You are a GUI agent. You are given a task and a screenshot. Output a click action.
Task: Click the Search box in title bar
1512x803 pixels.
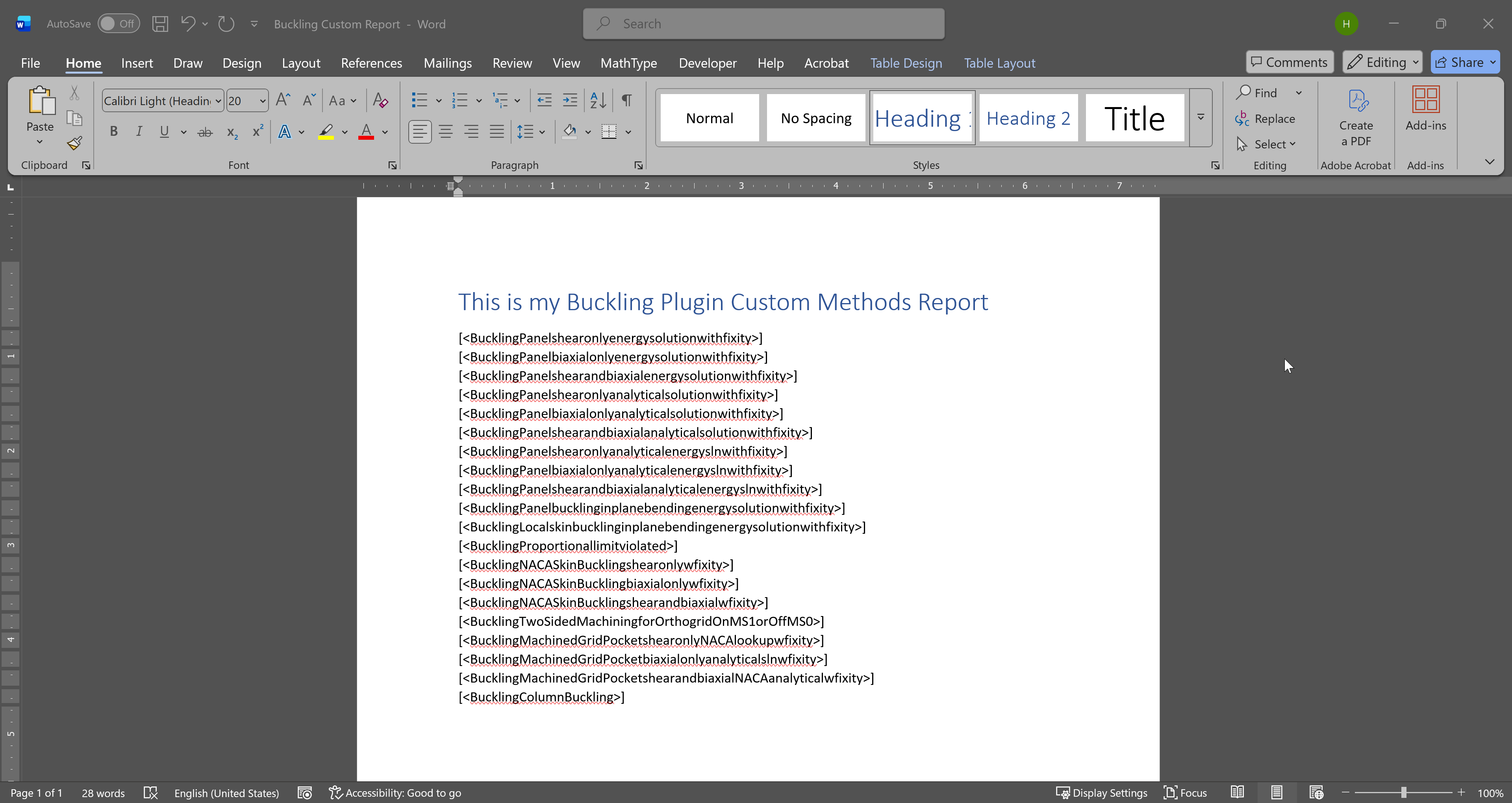pos(763,24)
